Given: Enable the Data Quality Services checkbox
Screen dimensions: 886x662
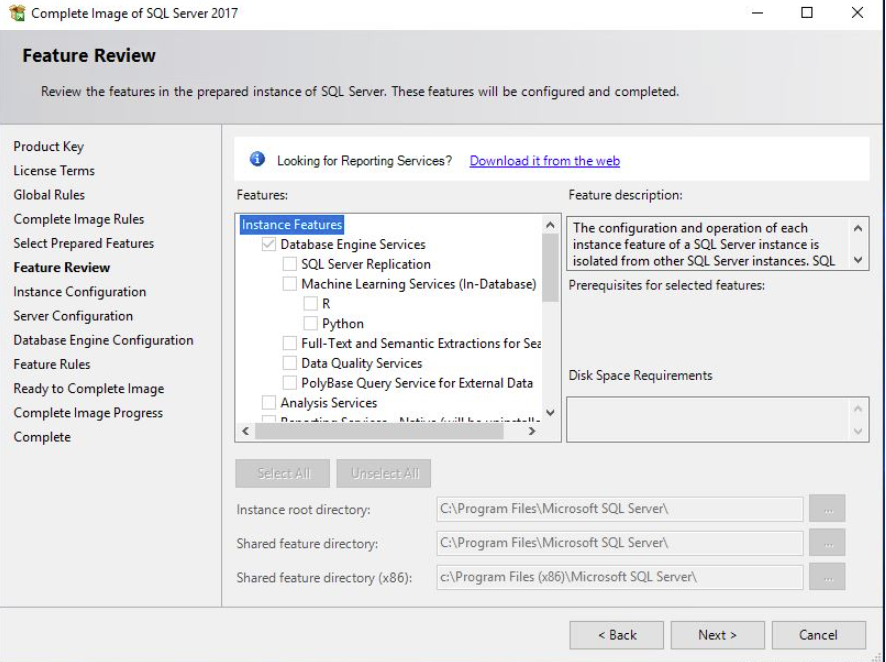Looking at the screenshot, I should pyautogui.click(x=289, y=363).
